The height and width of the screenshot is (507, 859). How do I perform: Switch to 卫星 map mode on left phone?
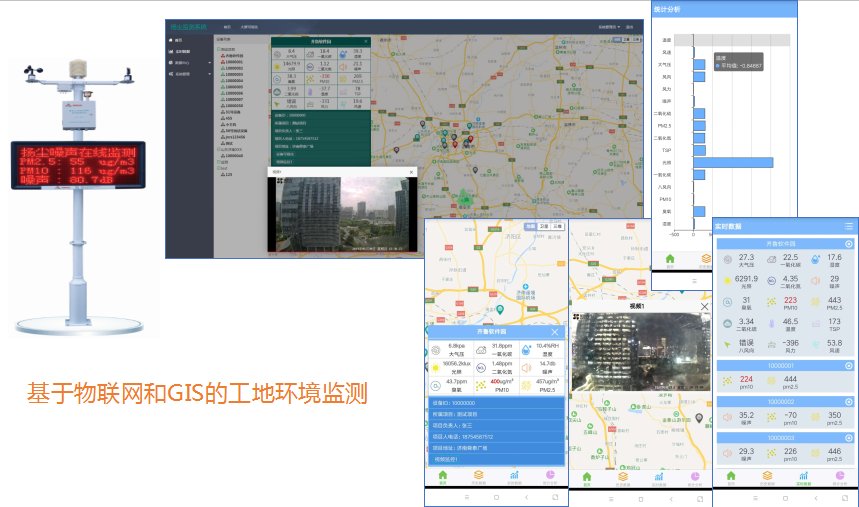click(x=543, y=226)
